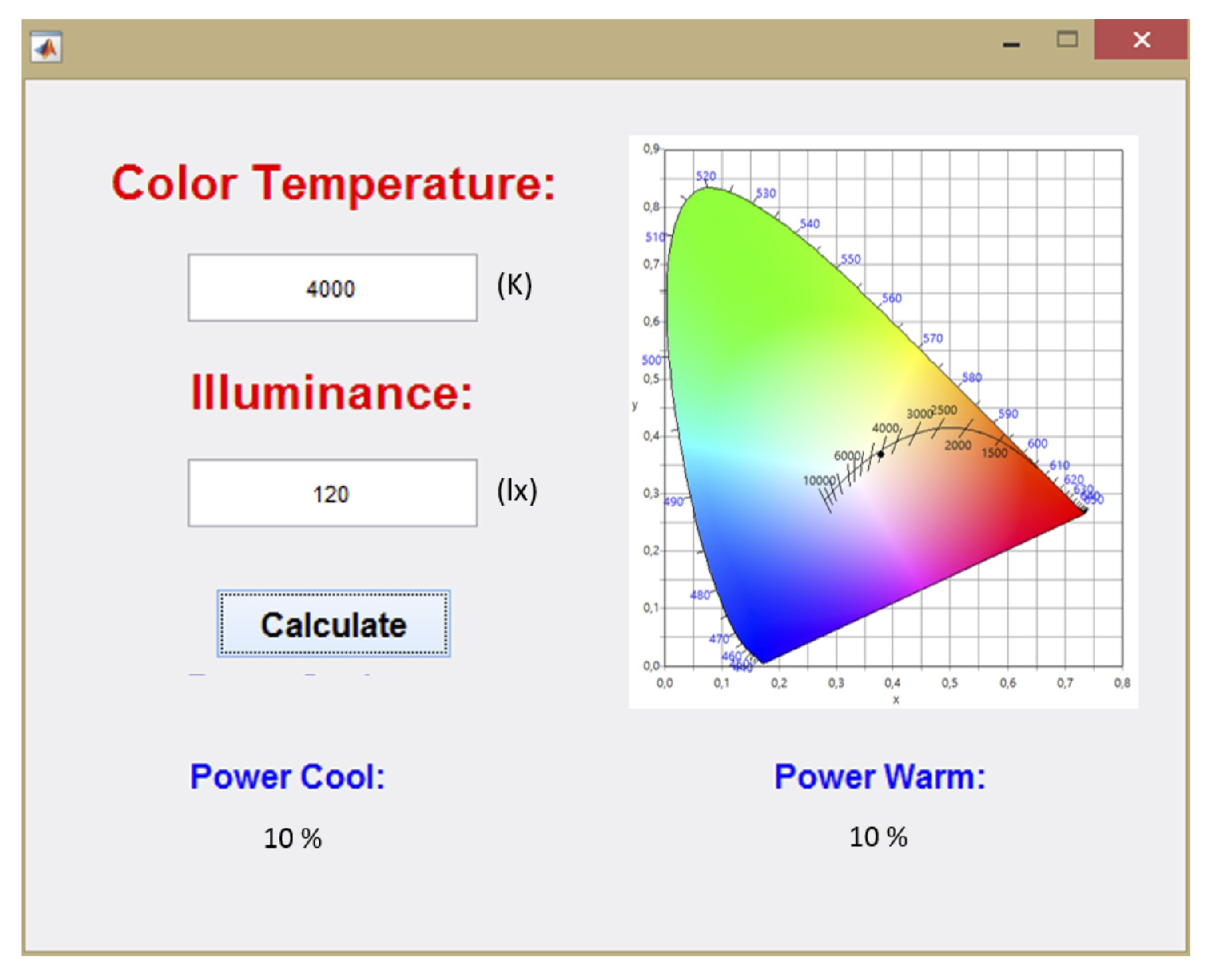Click the Illuminance input field showing 120
This screenshot has height=980, width=1210.
pos(333,493)
